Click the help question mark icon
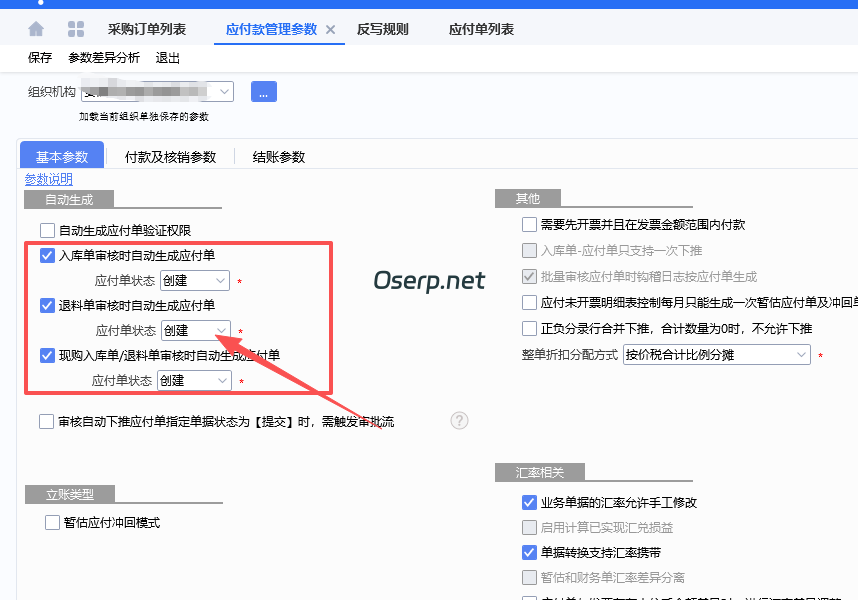 [459, 421]
